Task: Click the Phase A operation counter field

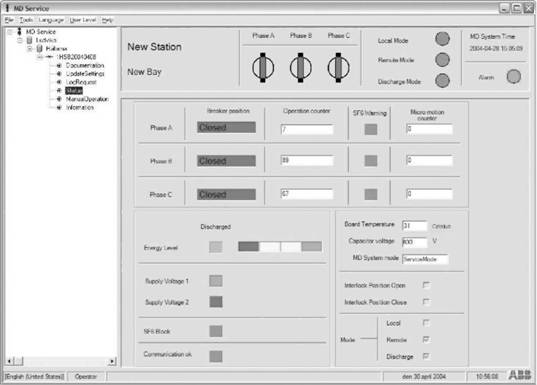Action: coord(307,129)
